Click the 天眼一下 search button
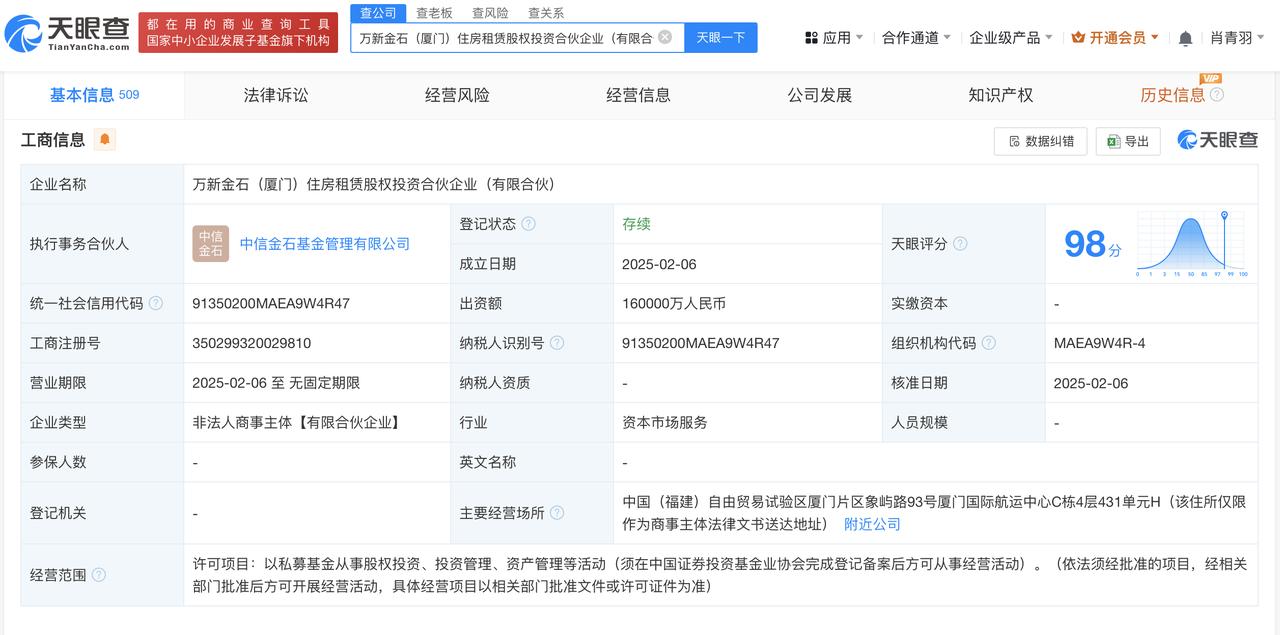The image size is (1280, 635). [721, 38]
